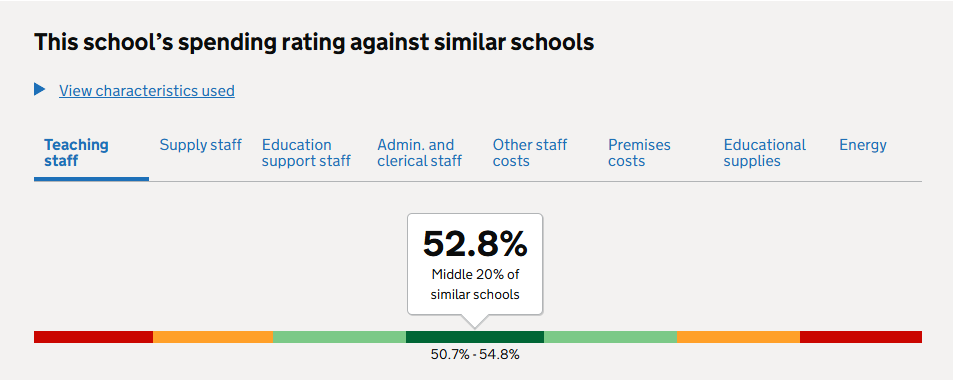Switch to Admin. and clerical staff tab
953x380 pixels.
pyautogui.click(x=419, y=153)
